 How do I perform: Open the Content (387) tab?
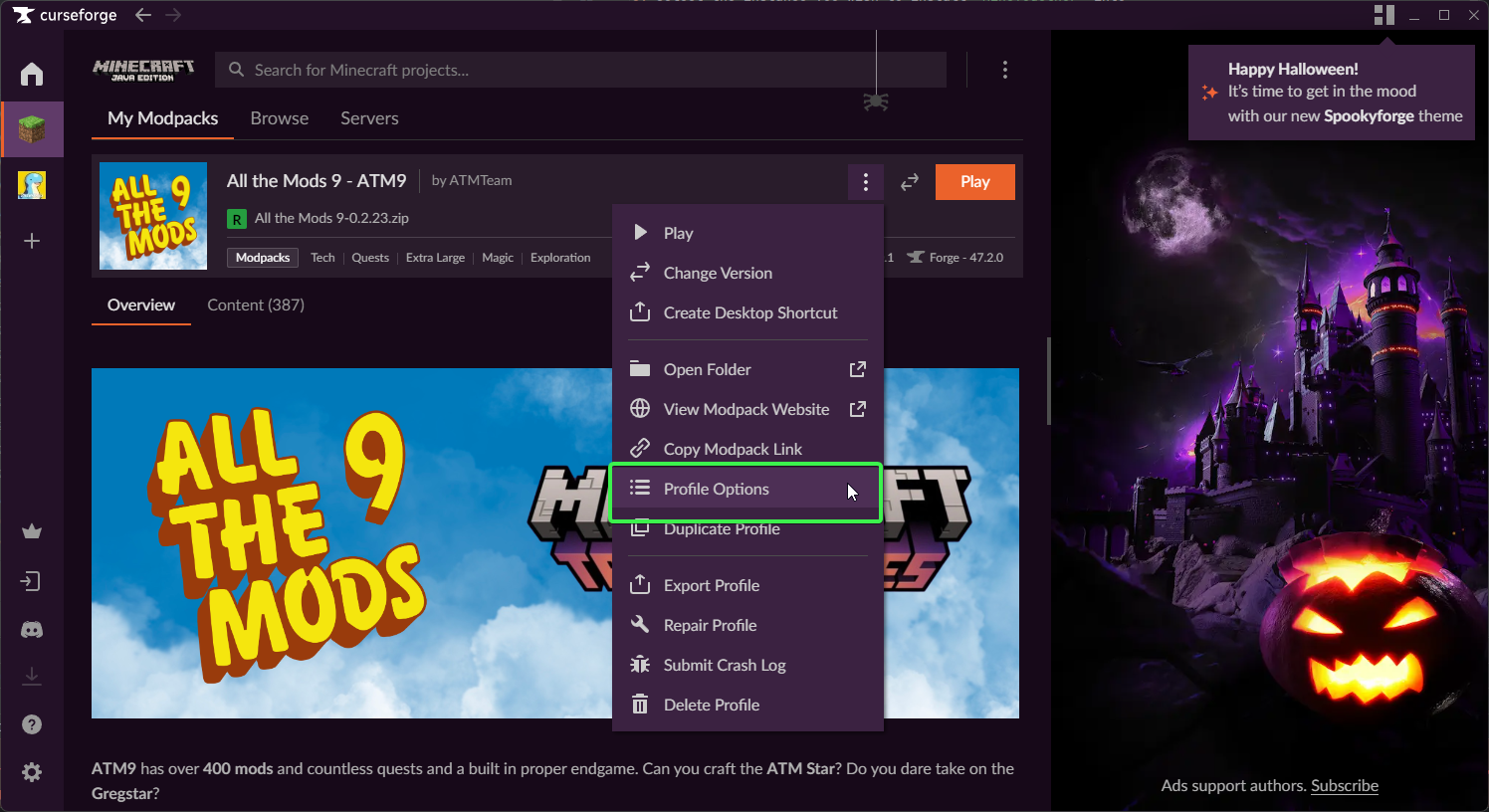pos(256,305)
